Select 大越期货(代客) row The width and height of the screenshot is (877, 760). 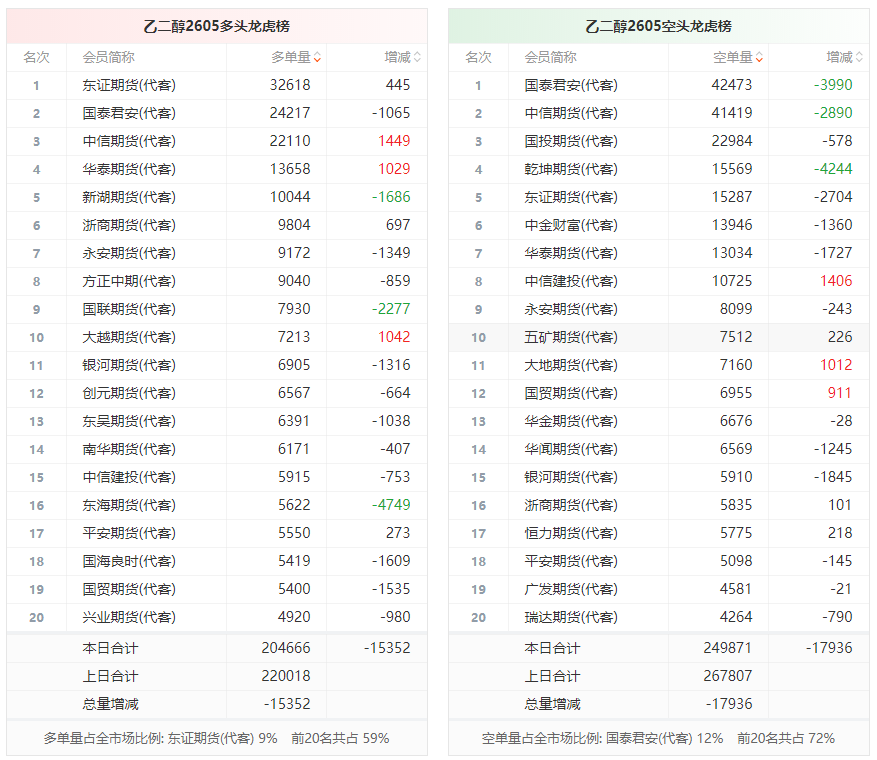point(217,337)
